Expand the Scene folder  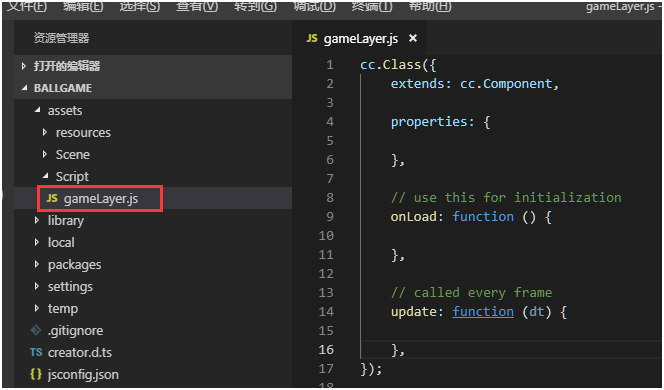(45, 155)
